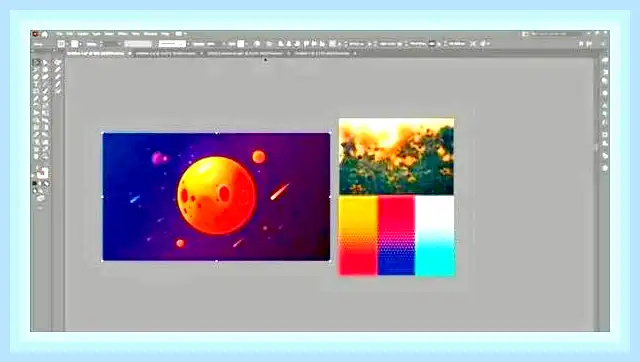Click the yellow-to-red gradient rectangle
Image resolution: width=640 pixels, height=362 pixels.
point(358,235)
